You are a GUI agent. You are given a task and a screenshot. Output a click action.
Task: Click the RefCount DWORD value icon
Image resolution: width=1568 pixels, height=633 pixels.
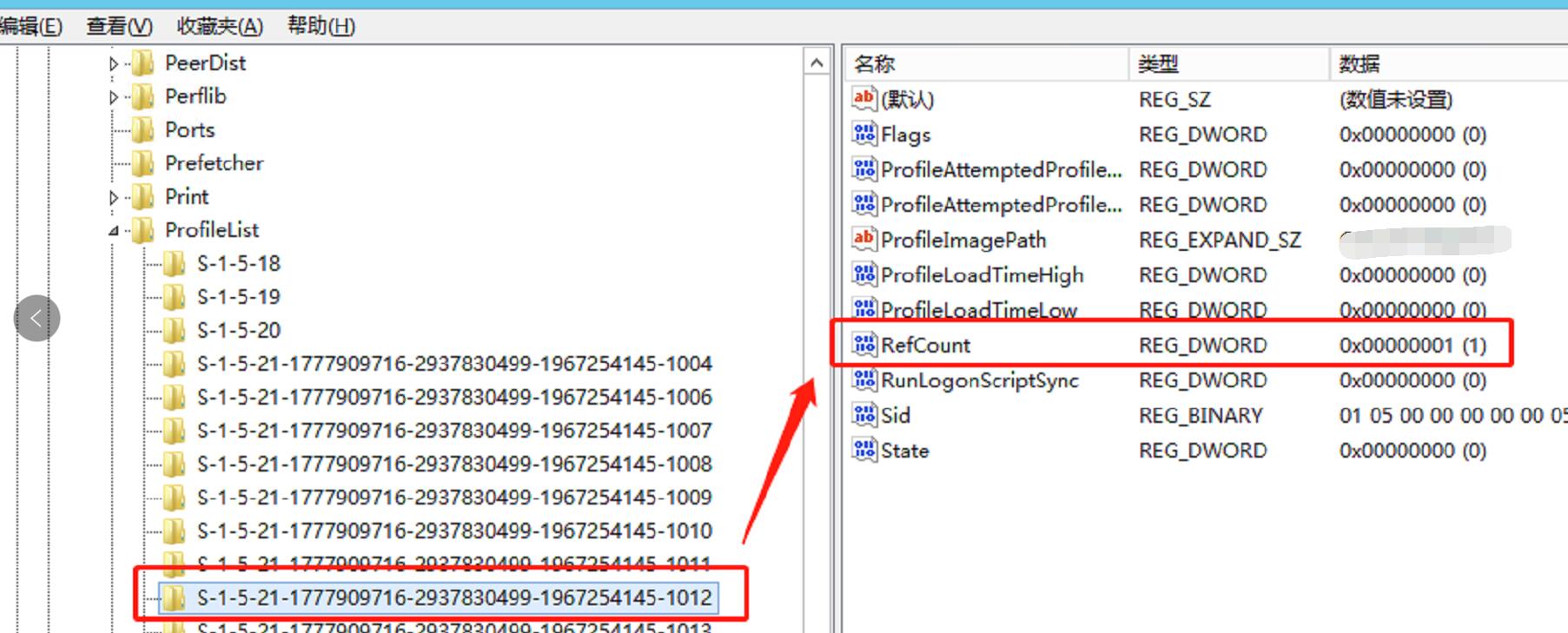click(x=863, y=345)
